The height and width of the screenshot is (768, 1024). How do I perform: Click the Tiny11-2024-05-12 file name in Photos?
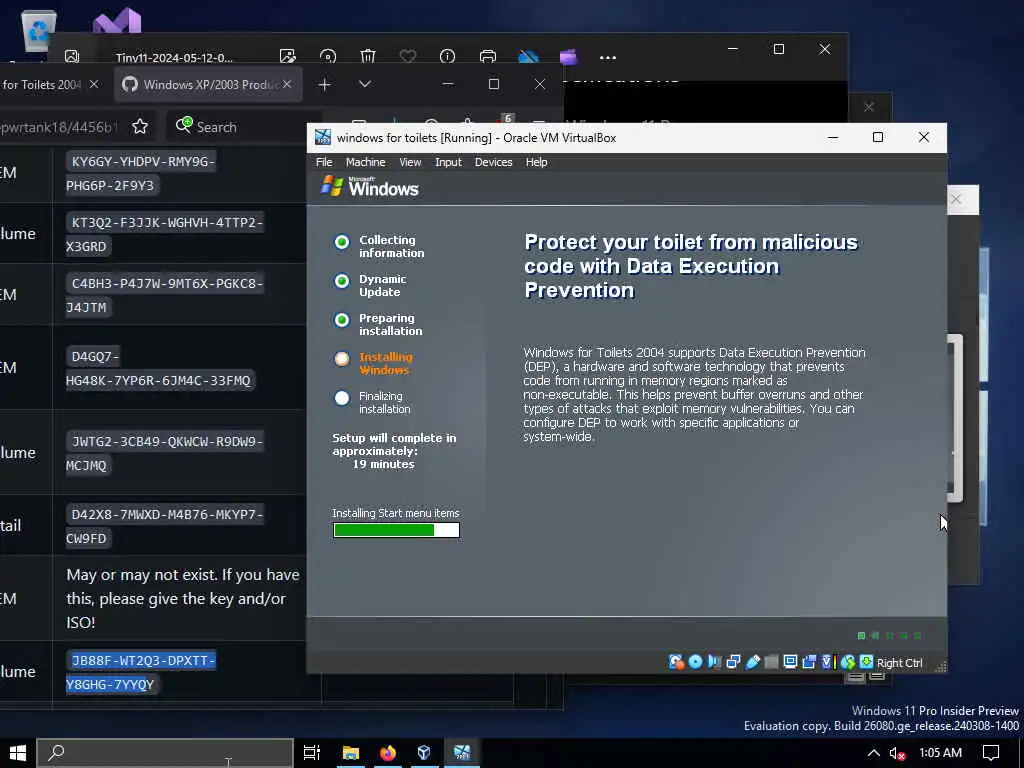point(174,57)
